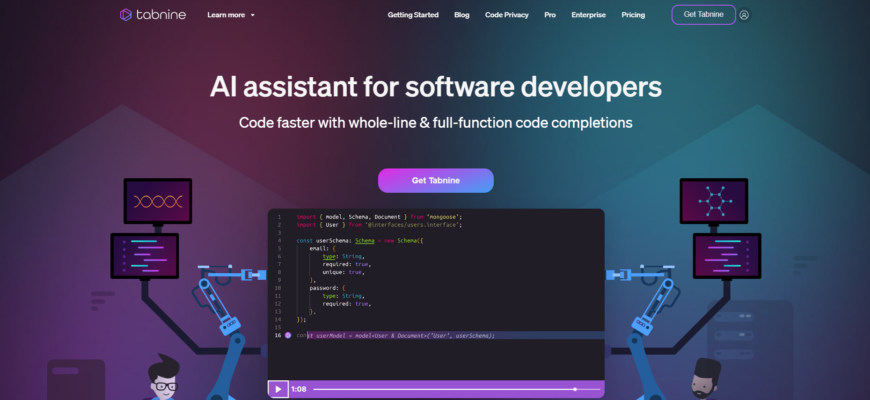Click the video progress knob
This screenshot has width=870, height=400.
coord(575,389)
